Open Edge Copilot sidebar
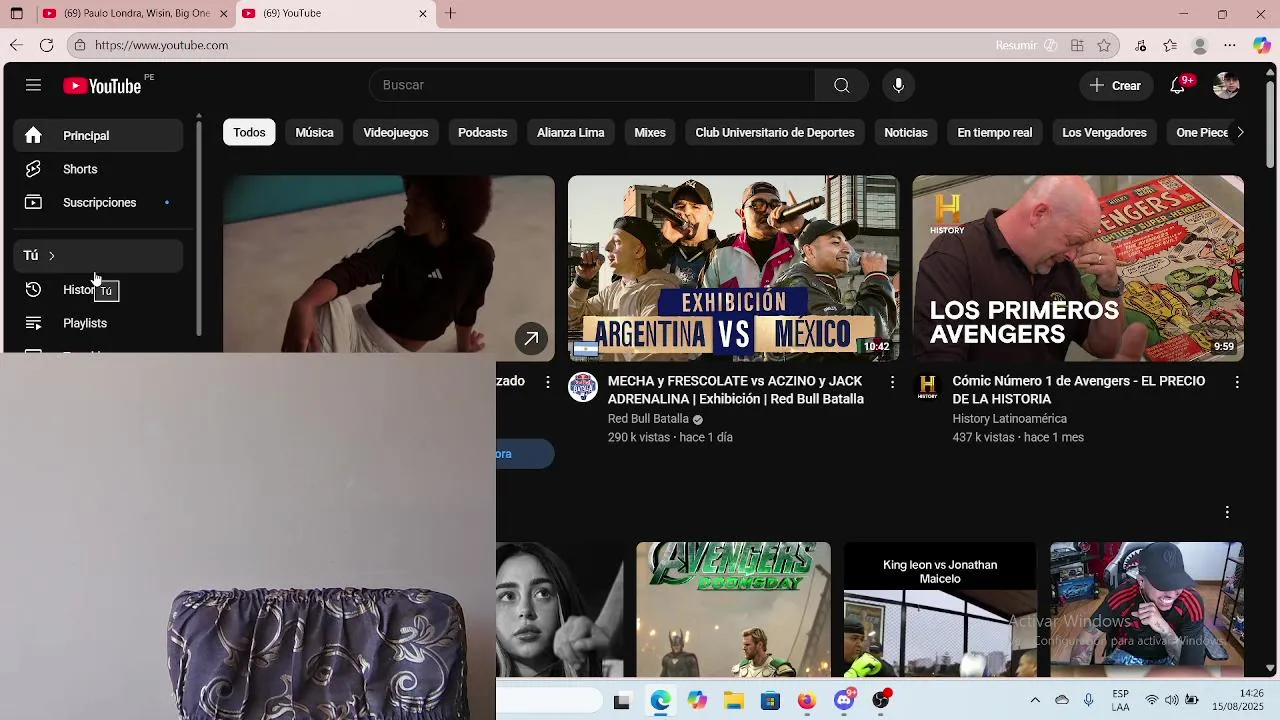The width and height of the screenshot is (1280, 720). [x=1262, y=45]
